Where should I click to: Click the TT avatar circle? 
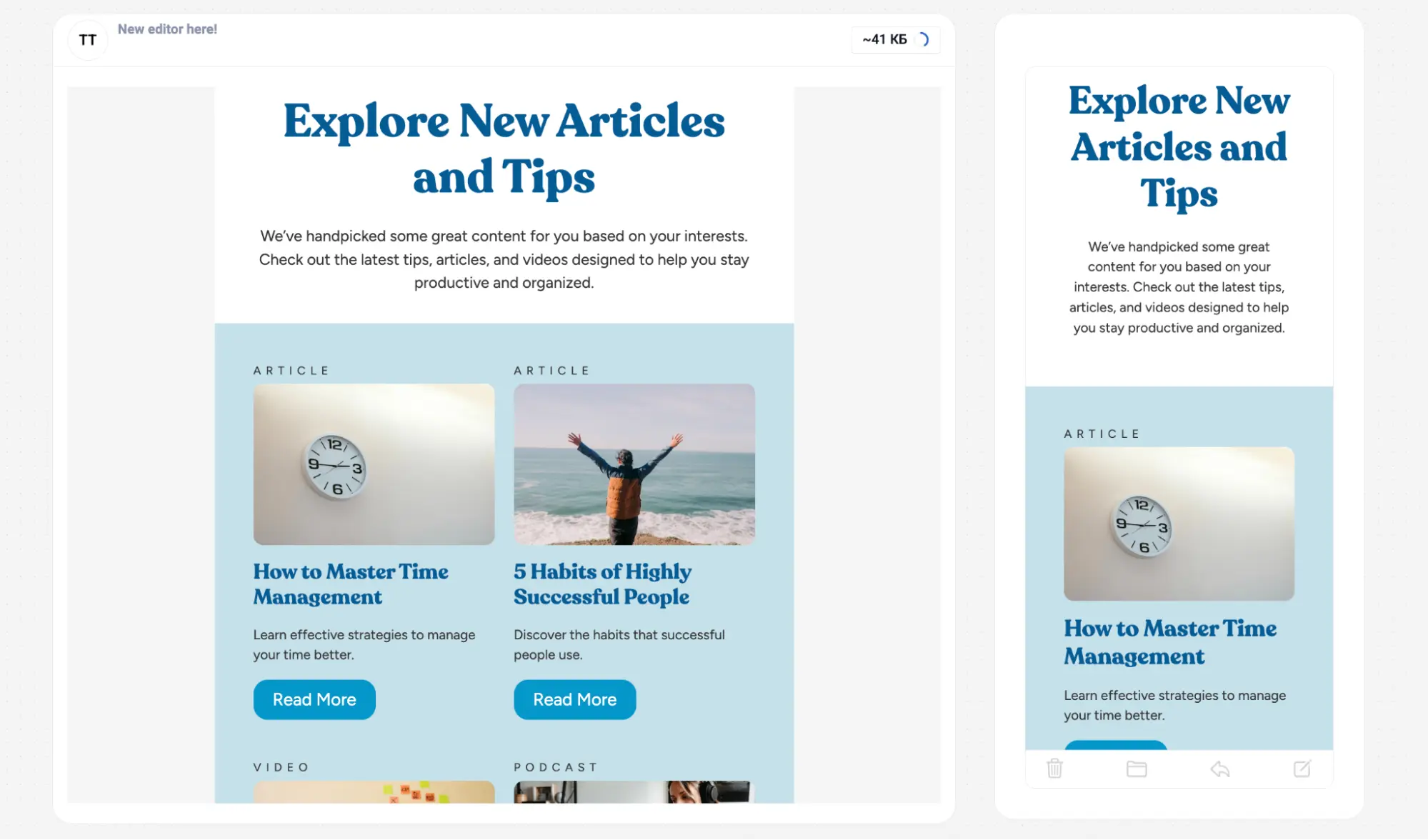[88, 40]
